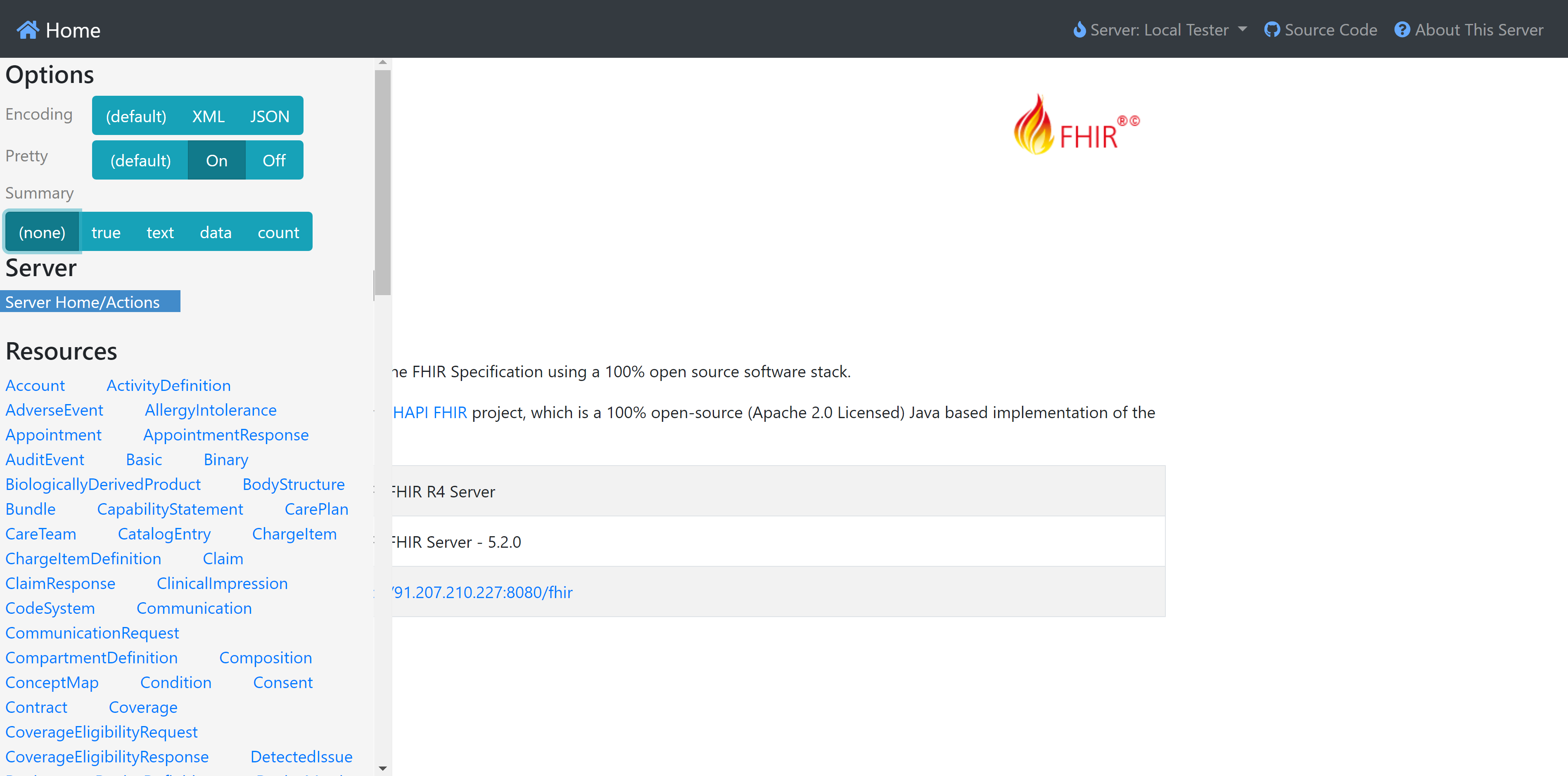Select the count Summary option
Image resolution: width=1568 pixels, height=776 pixels.
click(x=278, y=232)
